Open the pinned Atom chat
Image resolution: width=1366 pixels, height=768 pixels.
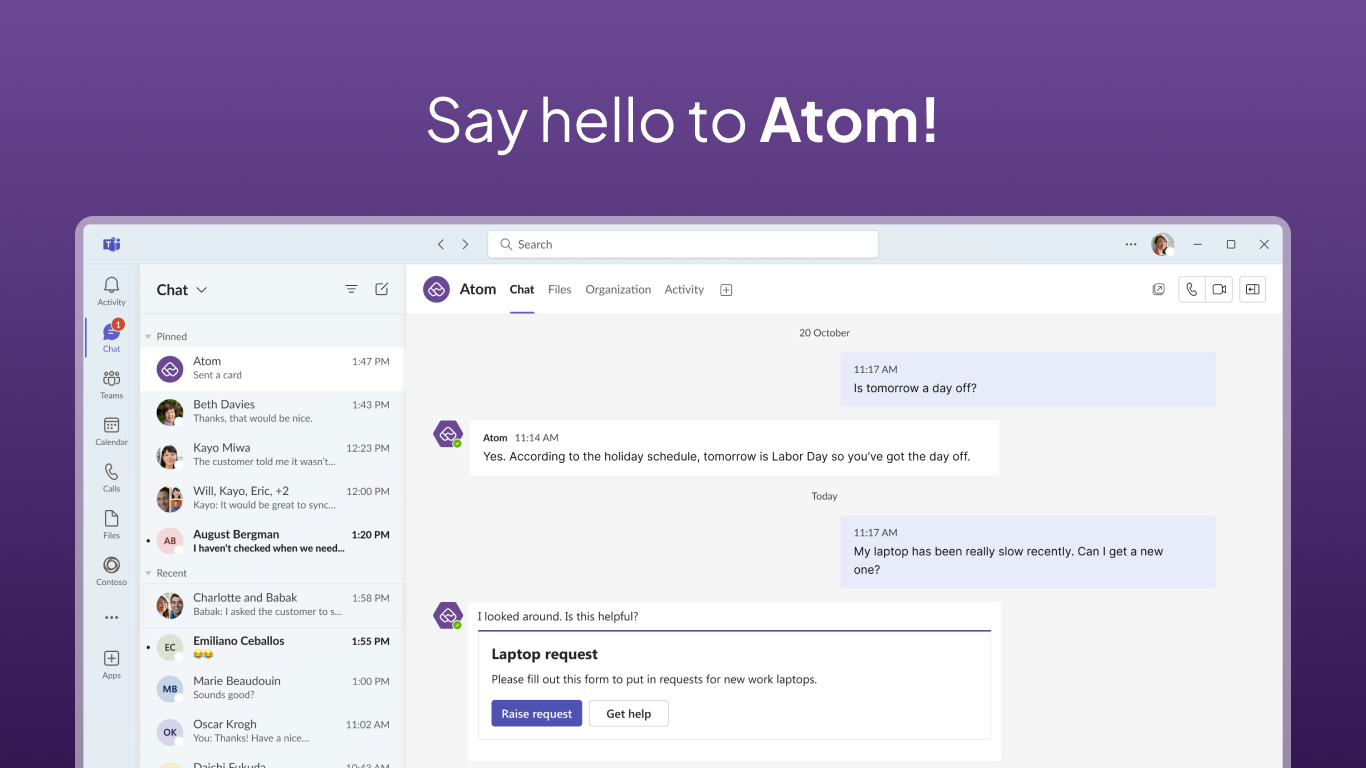[x=272, y=368]
